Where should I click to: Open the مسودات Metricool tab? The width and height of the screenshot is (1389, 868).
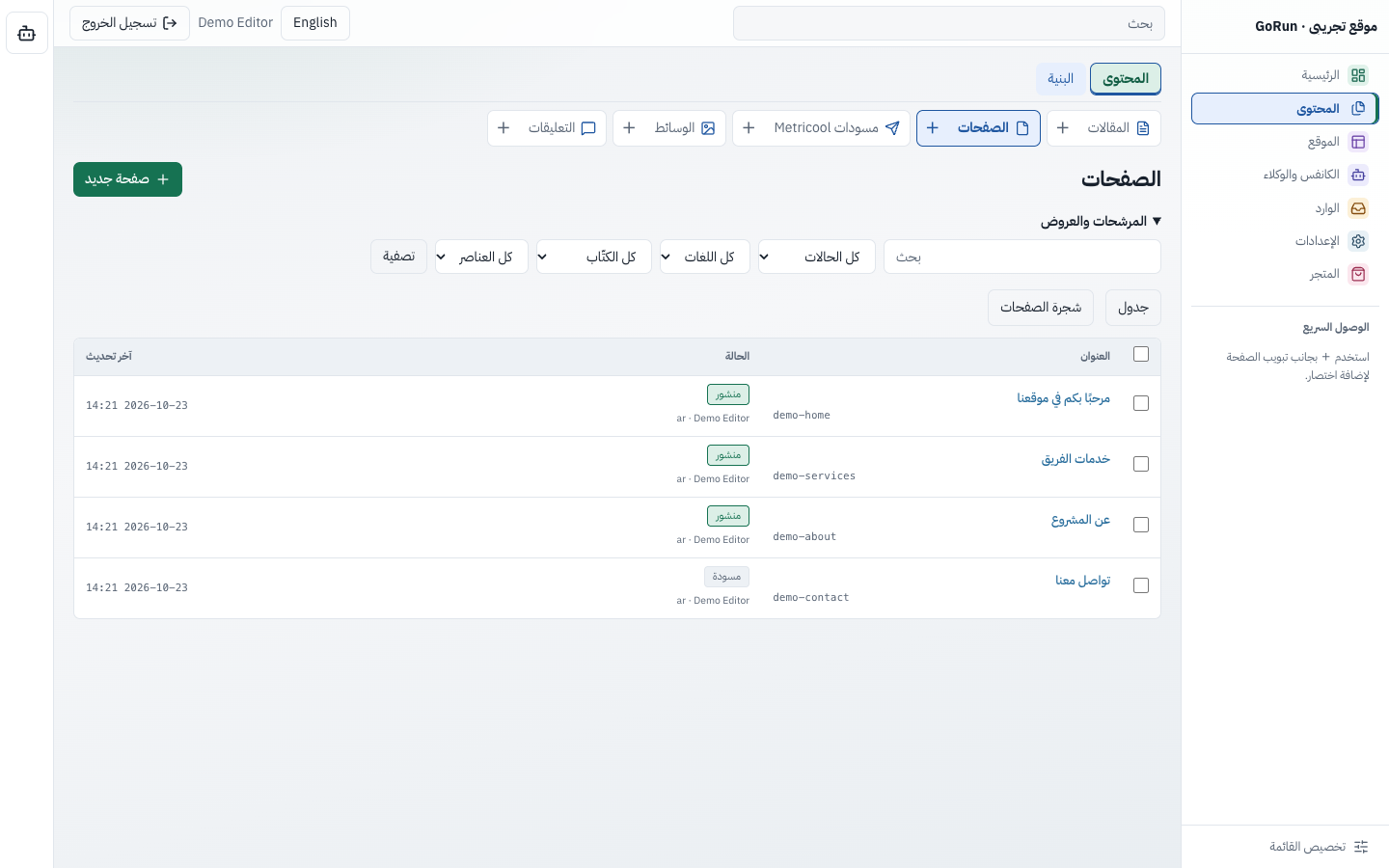coord(836,128)
